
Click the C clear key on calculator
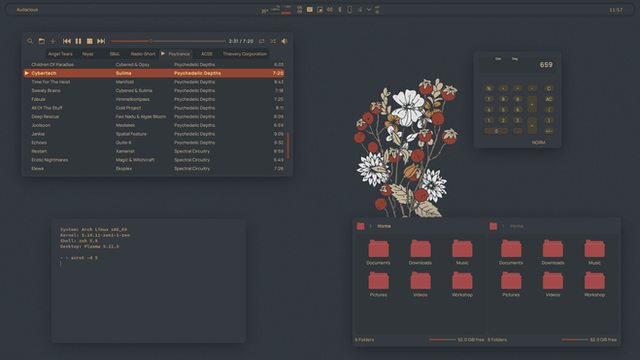[x=549, y=88]
